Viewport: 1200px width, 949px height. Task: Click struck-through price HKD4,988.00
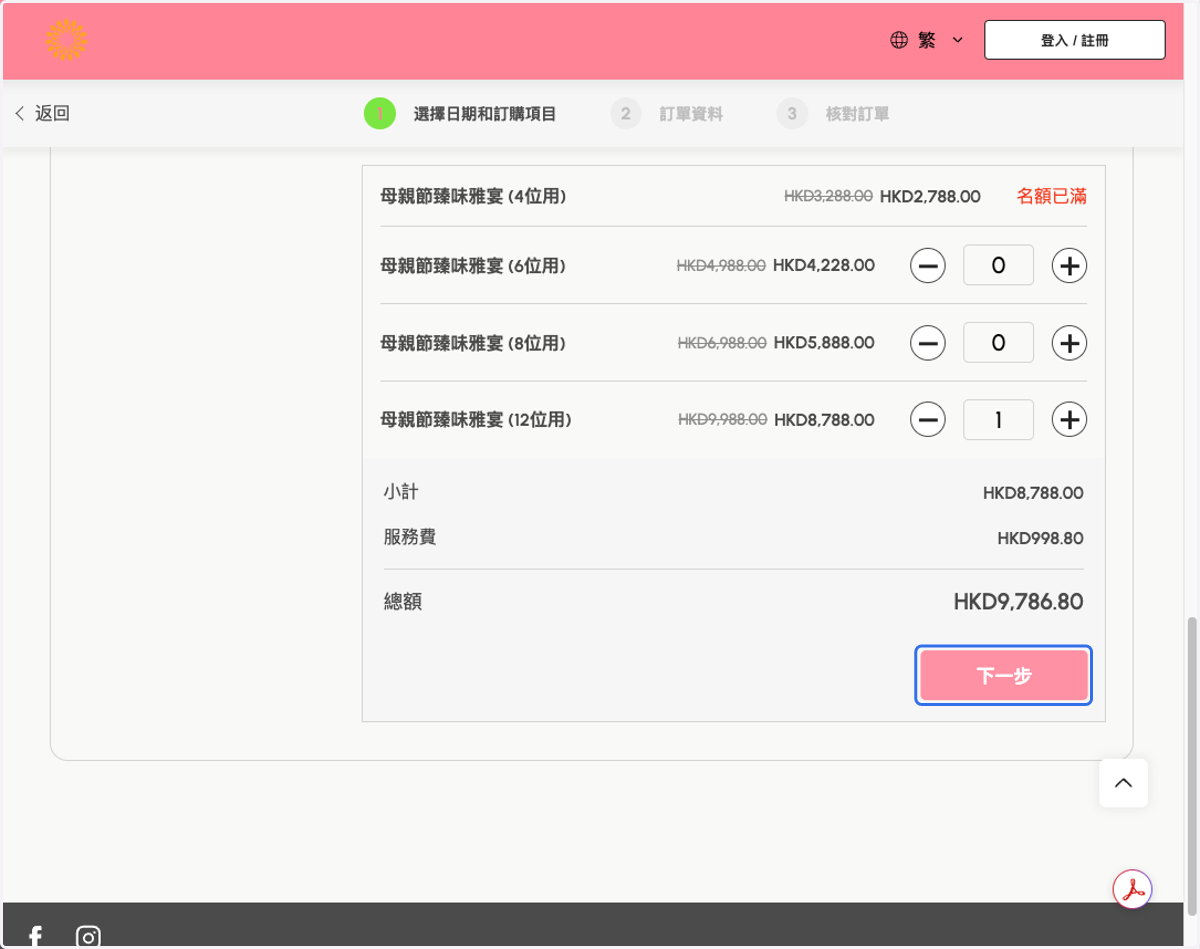coord(722,266)
